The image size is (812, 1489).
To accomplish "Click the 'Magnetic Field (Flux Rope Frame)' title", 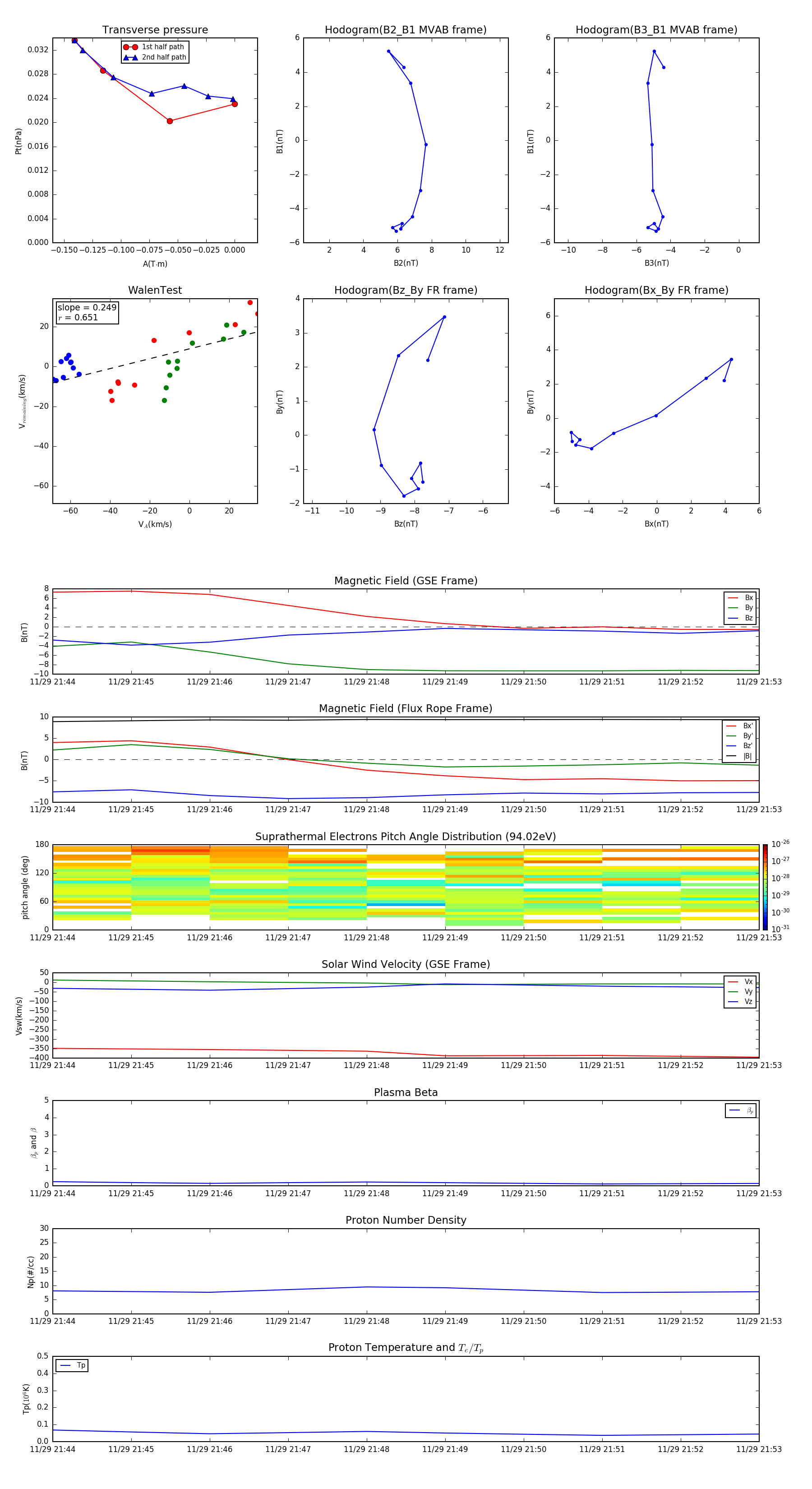I will click(406, 709).
